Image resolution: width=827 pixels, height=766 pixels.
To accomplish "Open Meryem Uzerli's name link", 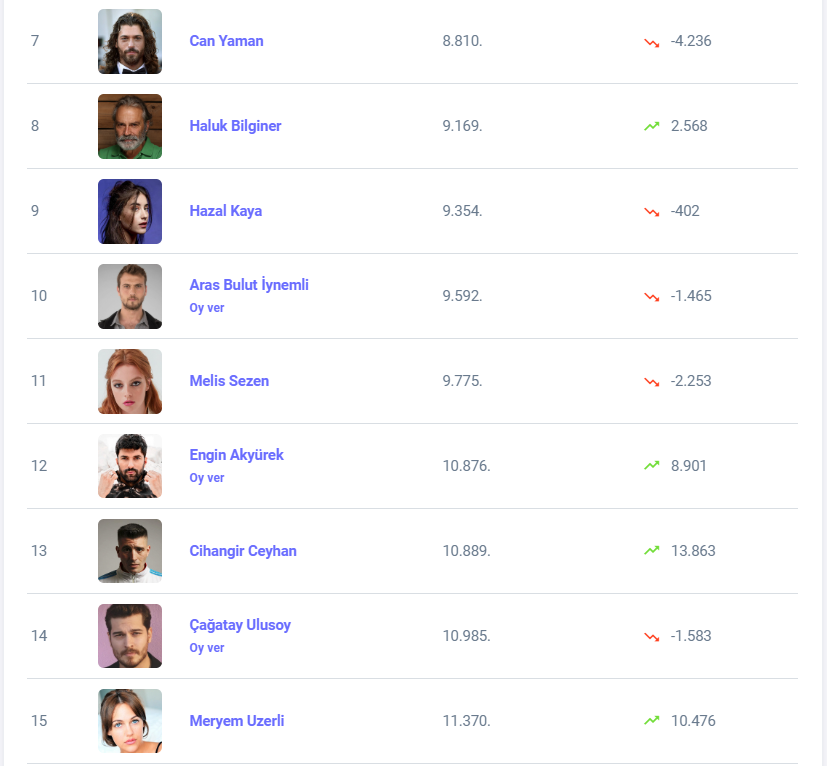I will click(237, 721).
